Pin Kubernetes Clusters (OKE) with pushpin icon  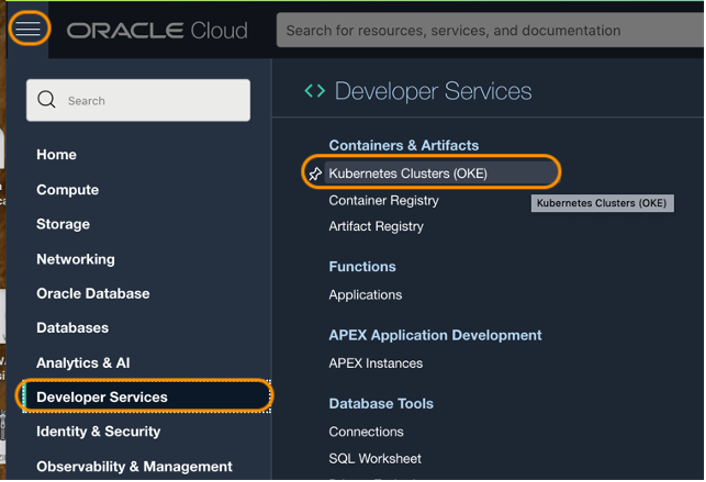[x=315, y=174]
